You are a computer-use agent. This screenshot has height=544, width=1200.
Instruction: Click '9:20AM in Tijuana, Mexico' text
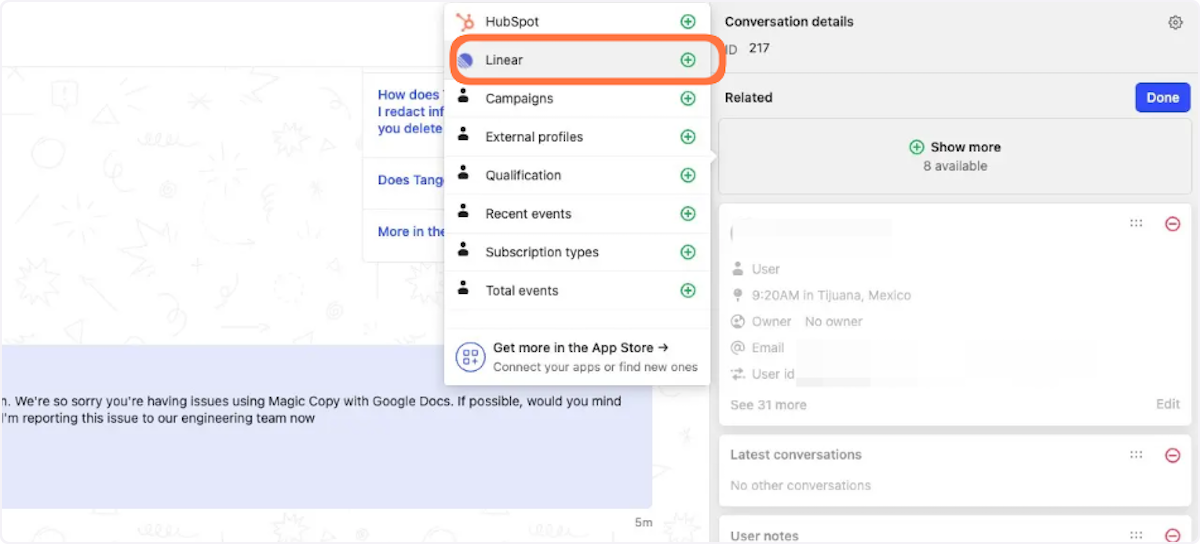click(x=831, y=296)
